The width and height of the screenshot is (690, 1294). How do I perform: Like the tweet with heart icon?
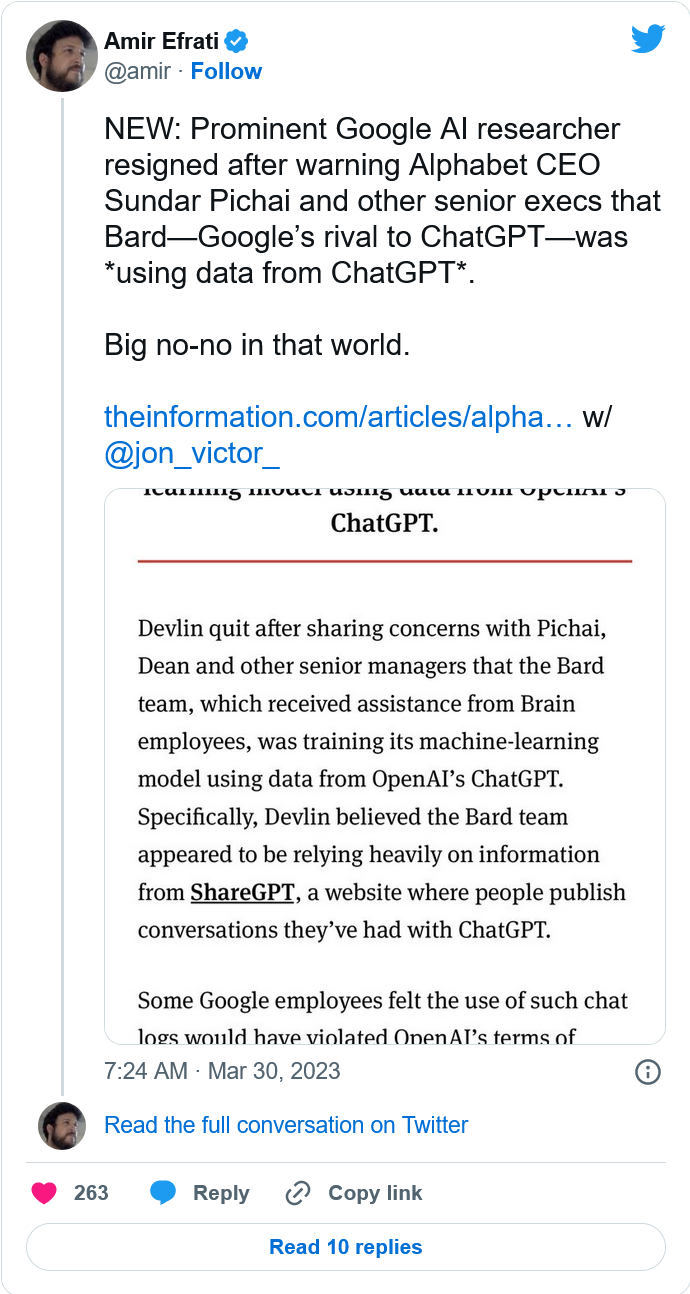coord(44,1193)
